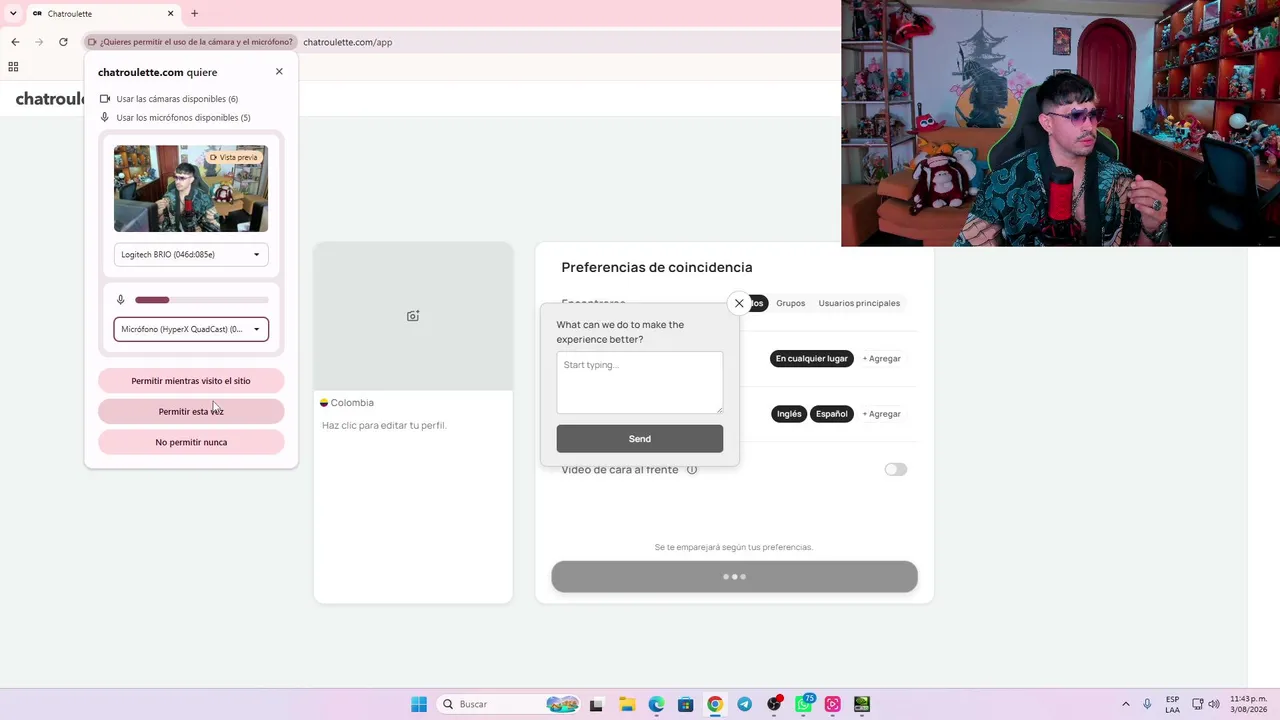
Task: Send the feedback message
Action: click(x=640, y=439)
